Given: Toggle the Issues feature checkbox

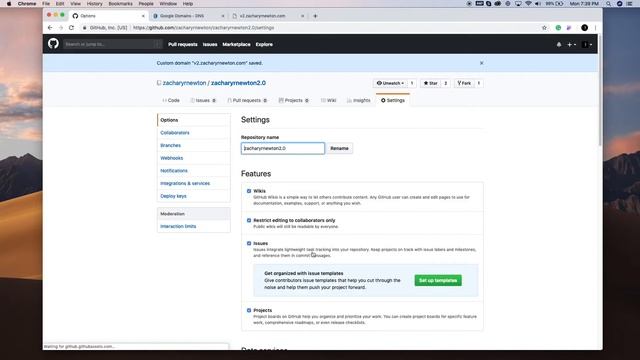Looking at the screenshot, I should click(249, 243).
